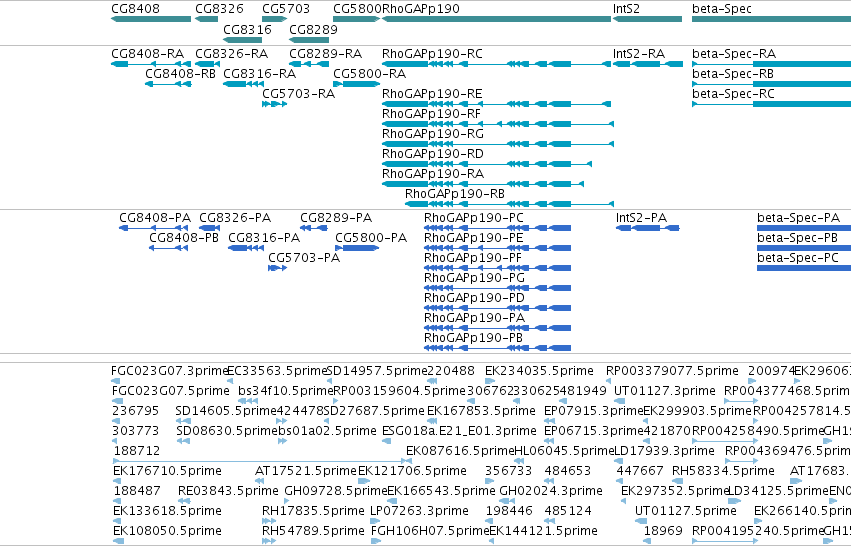Click protein CG8289-PA
Viewport: 851px width, 546px height.
pos(336,218)
